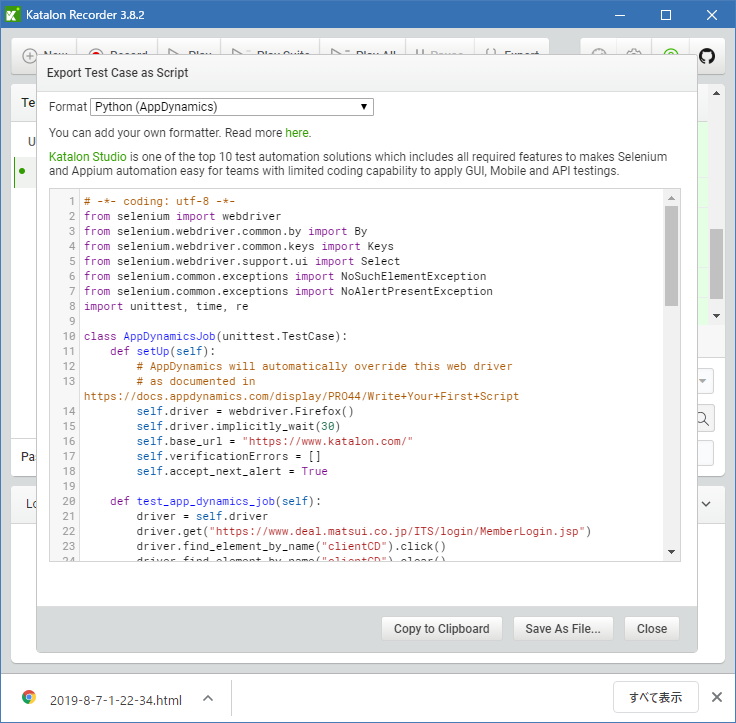The height and width of the screenshot is (723, 736).
Task: Click line number 23 in the gutter
Action: click(69, 546)
